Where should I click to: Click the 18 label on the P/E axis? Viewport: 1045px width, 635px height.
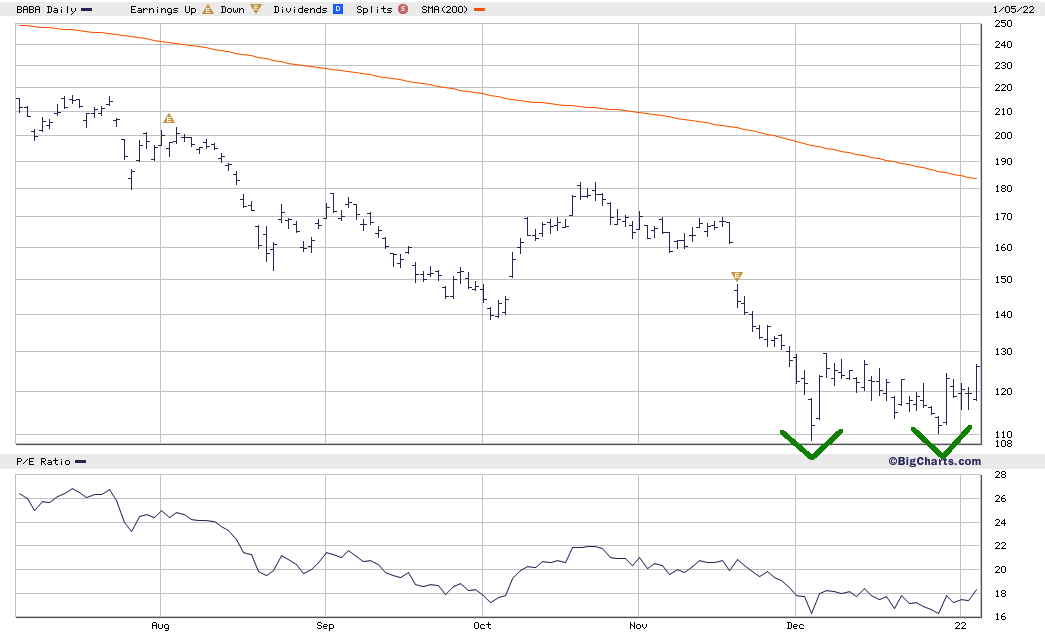[x=1000, y=594]
